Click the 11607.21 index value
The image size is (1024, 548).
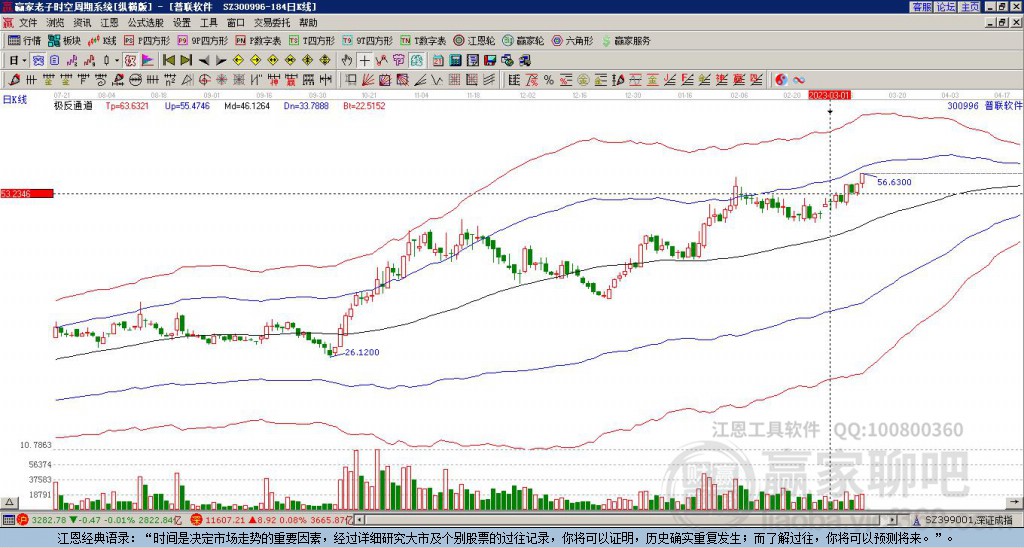(226, 520)
